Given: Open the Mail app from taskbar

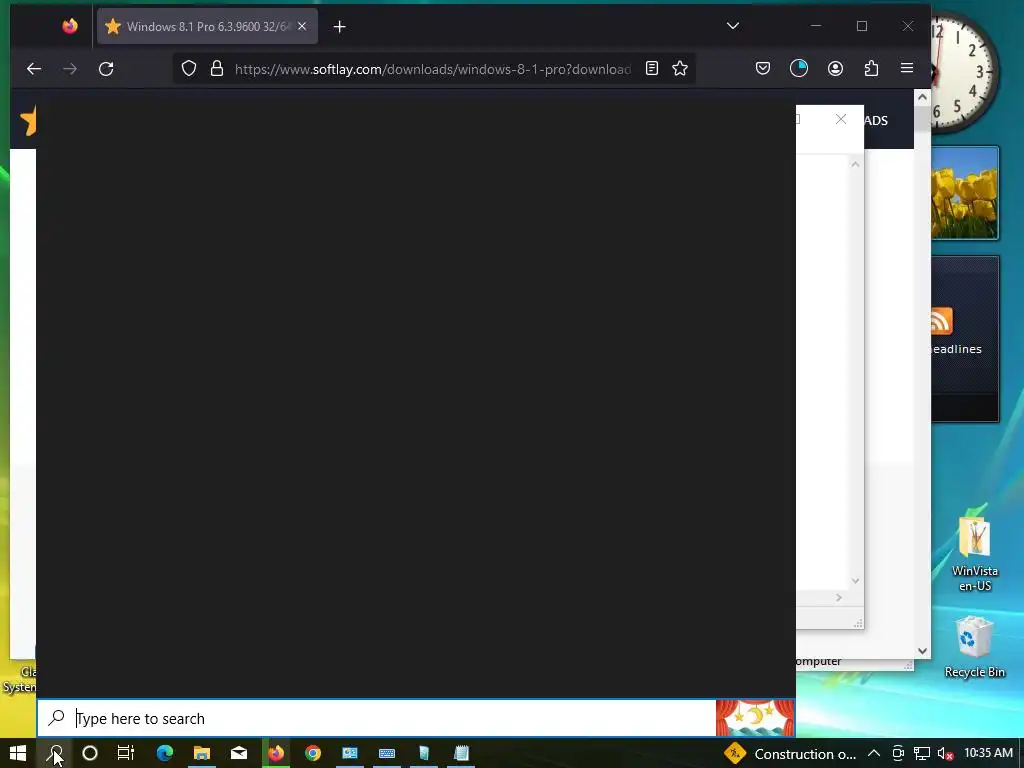Looking at the screenshot, I should [239, 753].
